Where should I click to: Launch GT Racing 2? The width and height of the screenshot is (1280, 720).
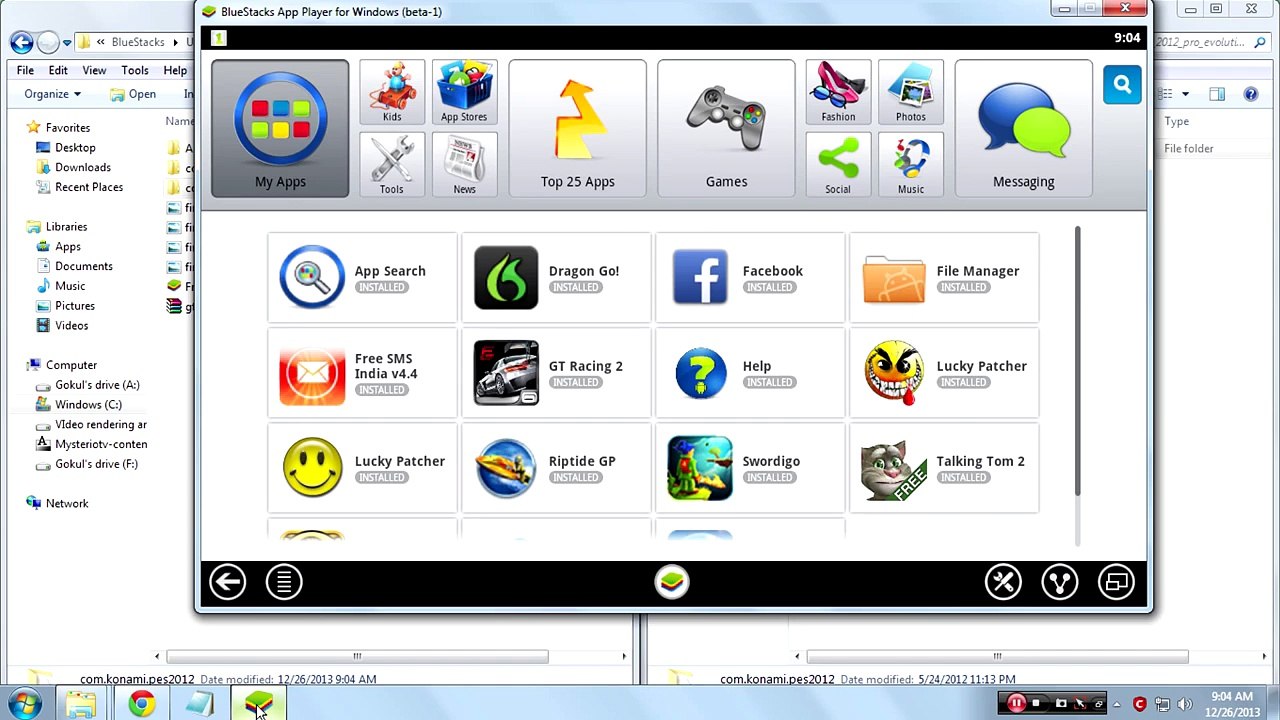(x=556, y=373)
